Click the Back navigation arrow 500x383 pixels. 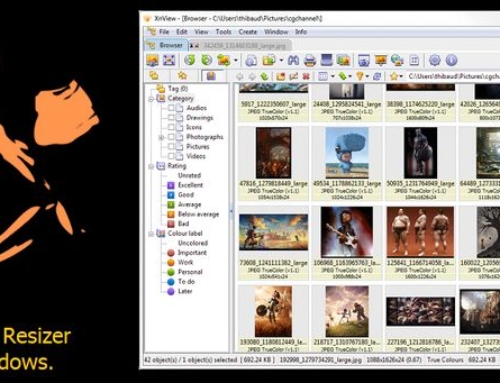tap(239, 76)
